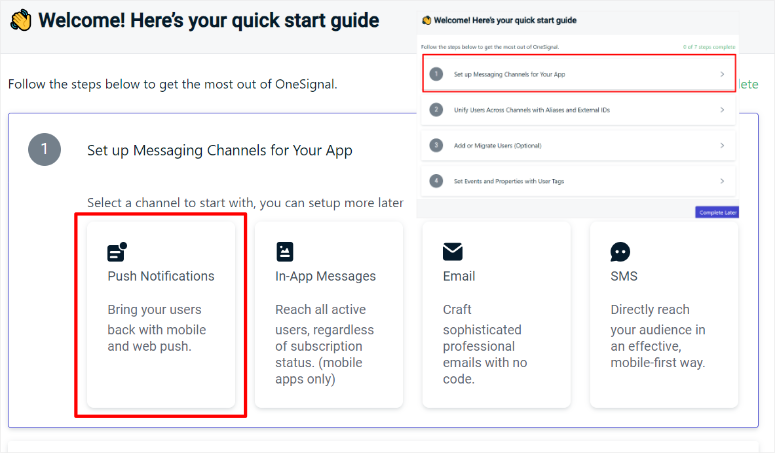Image resolution: width=775 pixels, height=453 pixels.
Task: Click the large step 1 heading 'Set up Messaging Channels for Your App'
Action: (219, 150)
